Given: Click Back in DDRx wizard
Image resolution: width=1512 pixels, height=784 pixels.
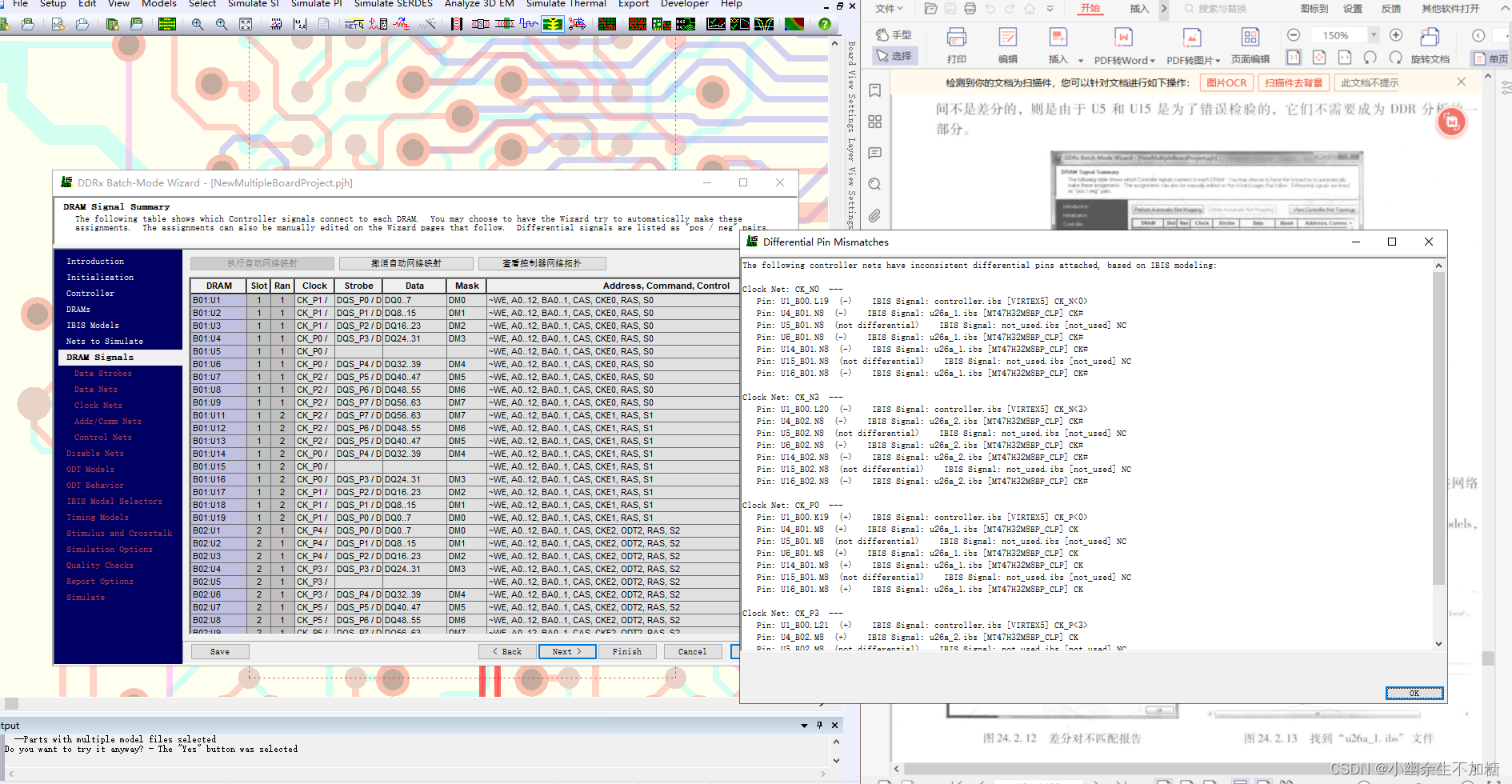Looking at the screenshot, I should (507, 651).
